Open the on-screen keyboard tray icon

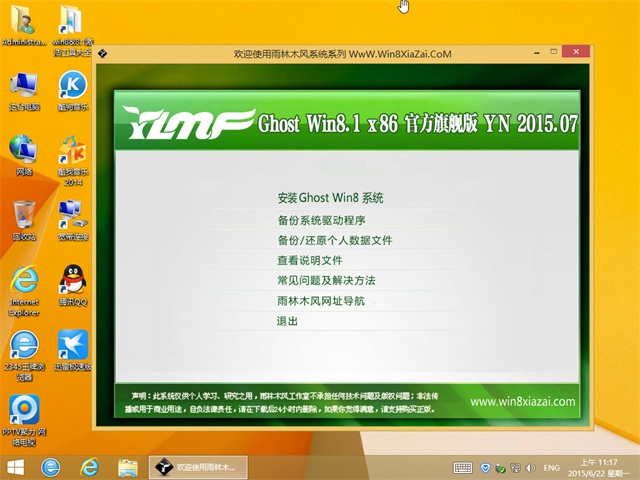pos(462,467)
